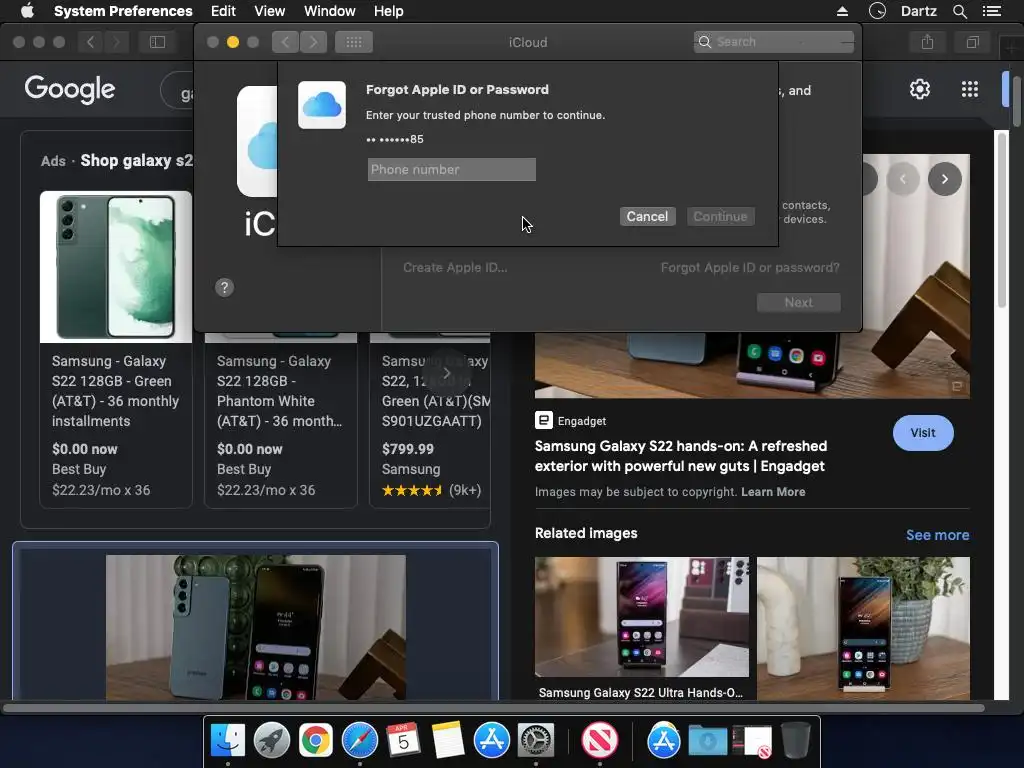Click the Phone number input field
Viewport: 1024px width, 768px height.
coord(451,170)
